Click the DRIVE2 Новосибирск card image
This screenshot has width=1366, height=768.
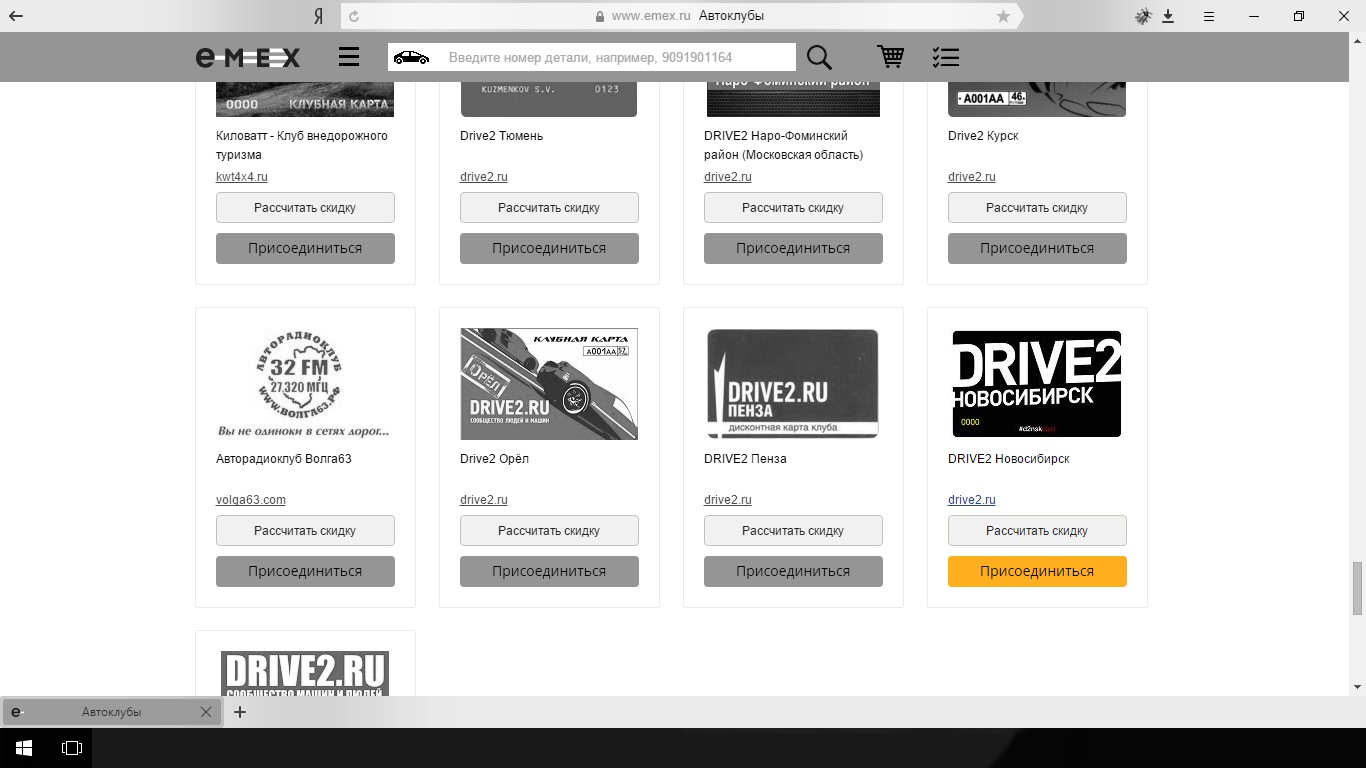[1037, 384]
